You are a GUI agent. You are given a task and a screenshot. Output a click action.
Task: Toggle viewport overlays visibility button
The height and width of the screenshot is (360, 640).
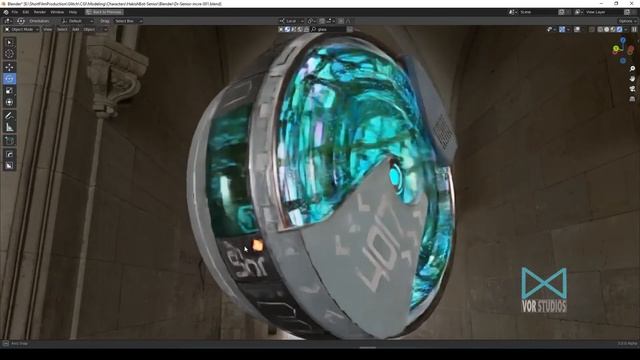[577, 29]
